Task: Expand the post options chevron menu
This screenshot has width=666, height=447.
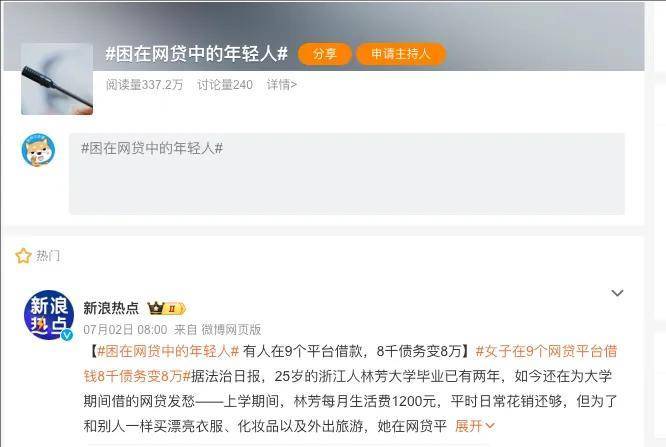Action: 617,293
